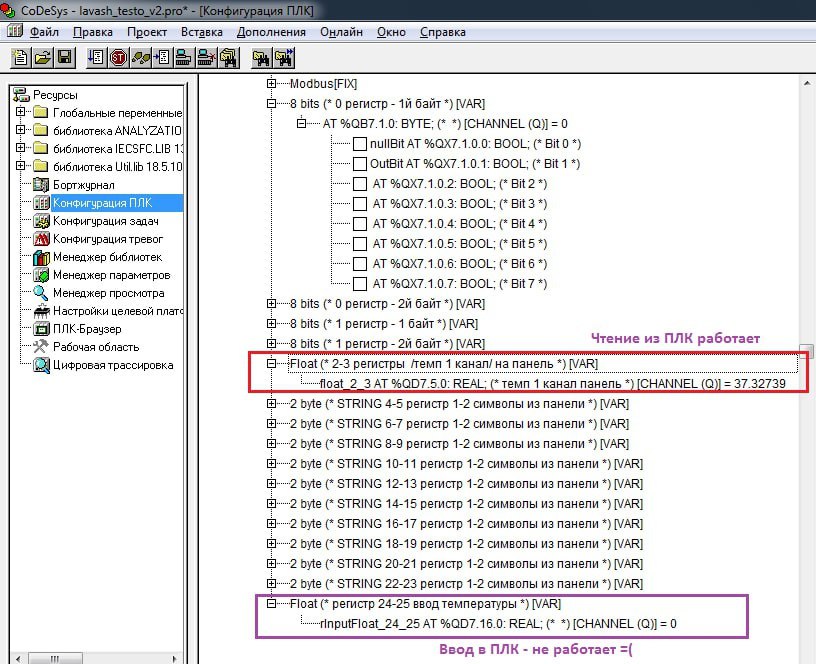Click the red ST stop icon
Screen dimensions: 816x664
pos(119,58)
